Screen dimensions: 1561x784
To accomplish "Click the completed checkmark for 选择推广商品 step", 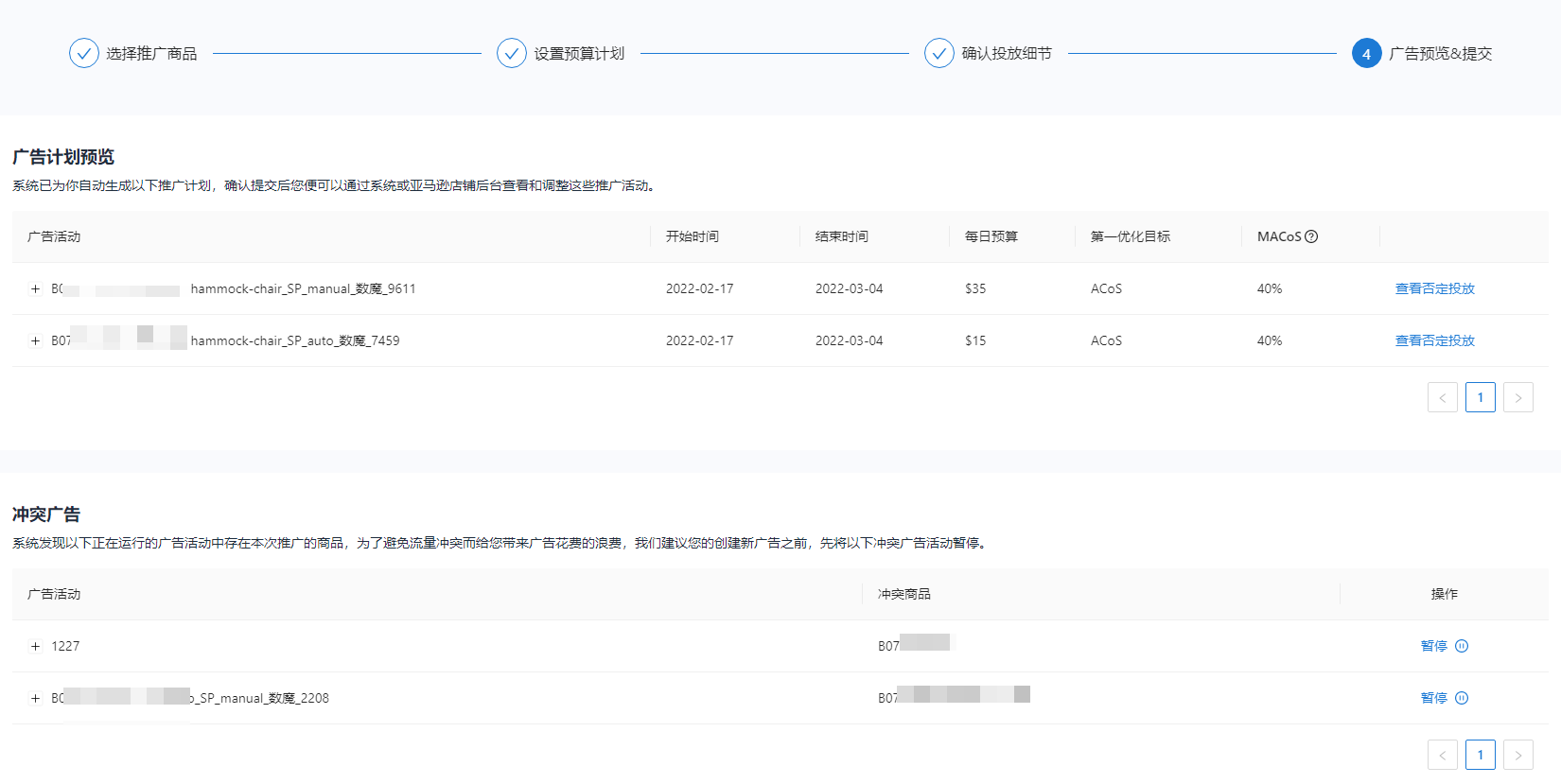I will tap(84, 53).
